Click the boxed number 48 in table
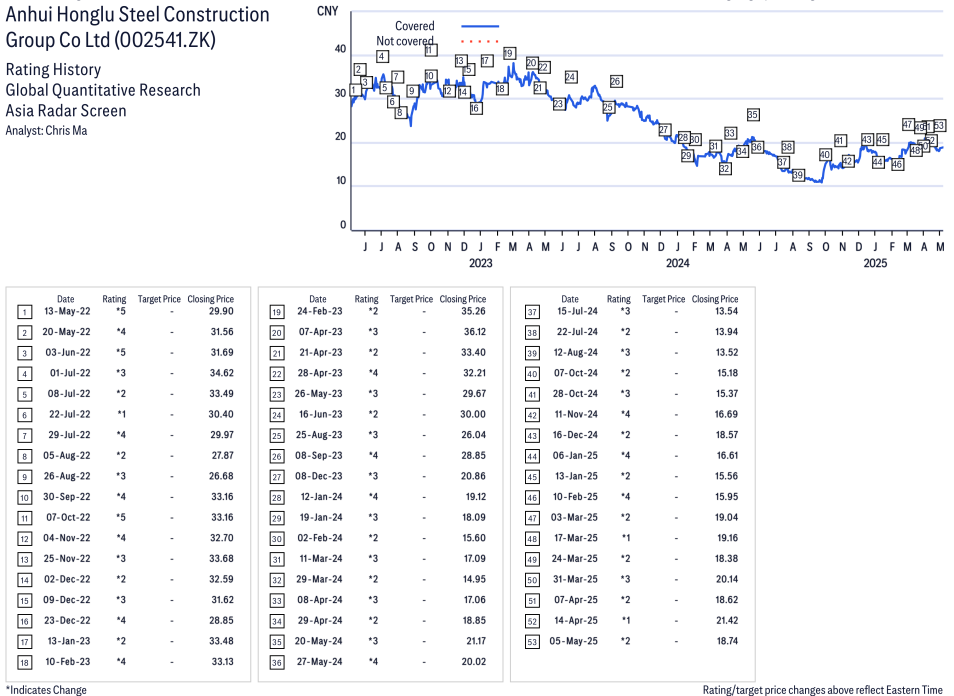 (x=532, y=539)
